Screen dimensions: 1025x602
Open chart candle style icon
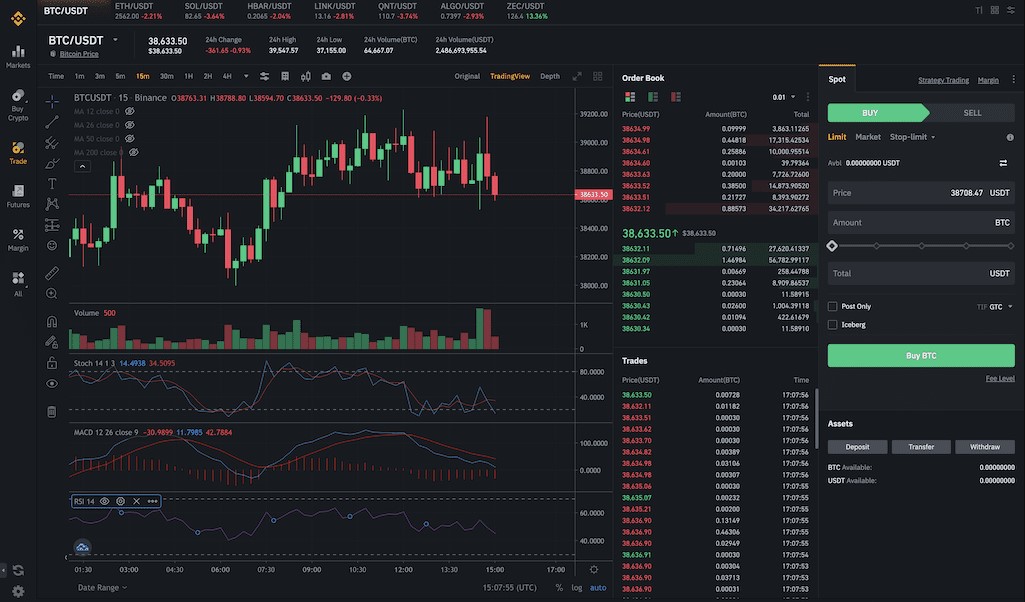coord(305,76)
